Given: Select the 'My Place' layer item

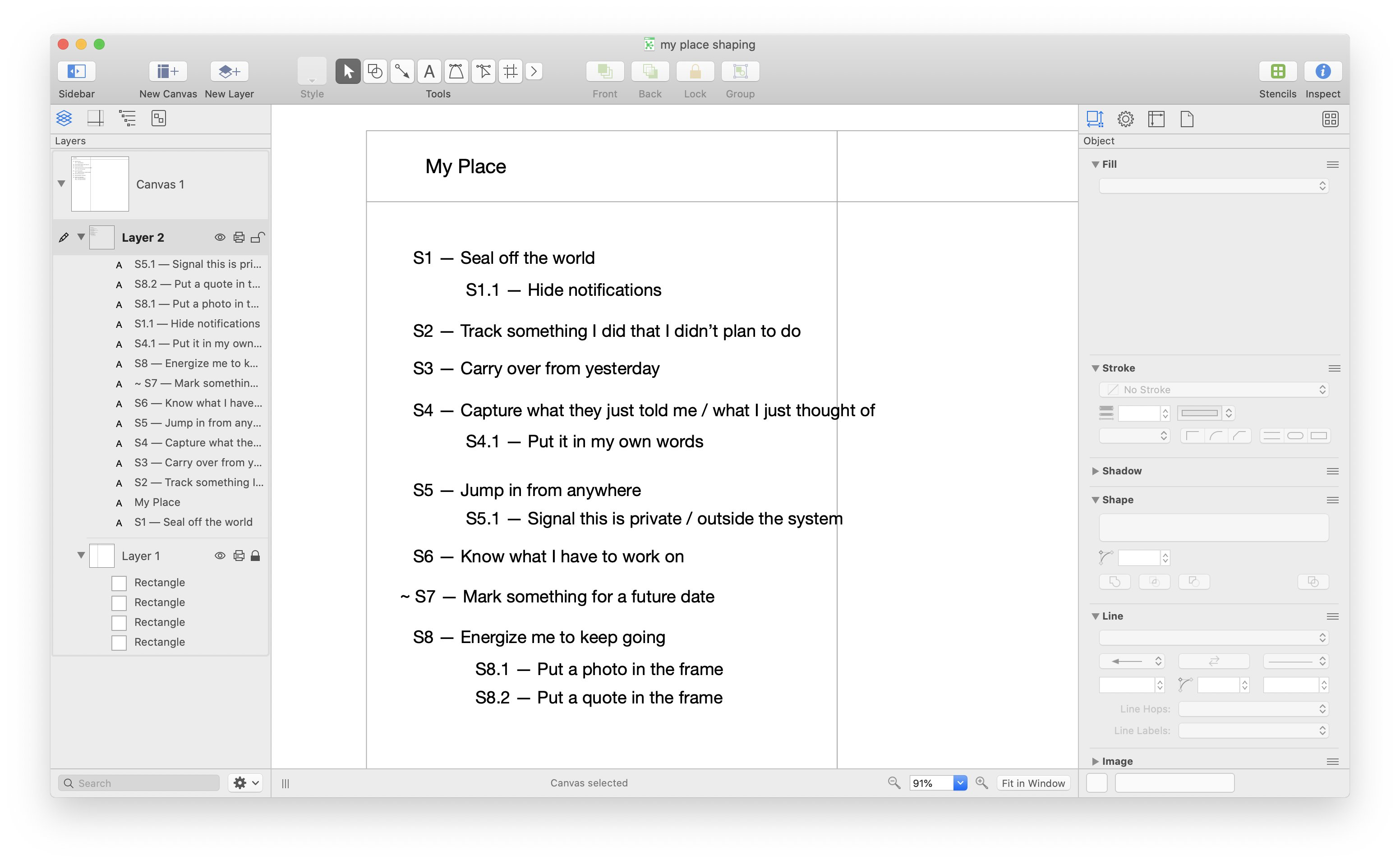Looking at the screenshot, I should 157,502.
